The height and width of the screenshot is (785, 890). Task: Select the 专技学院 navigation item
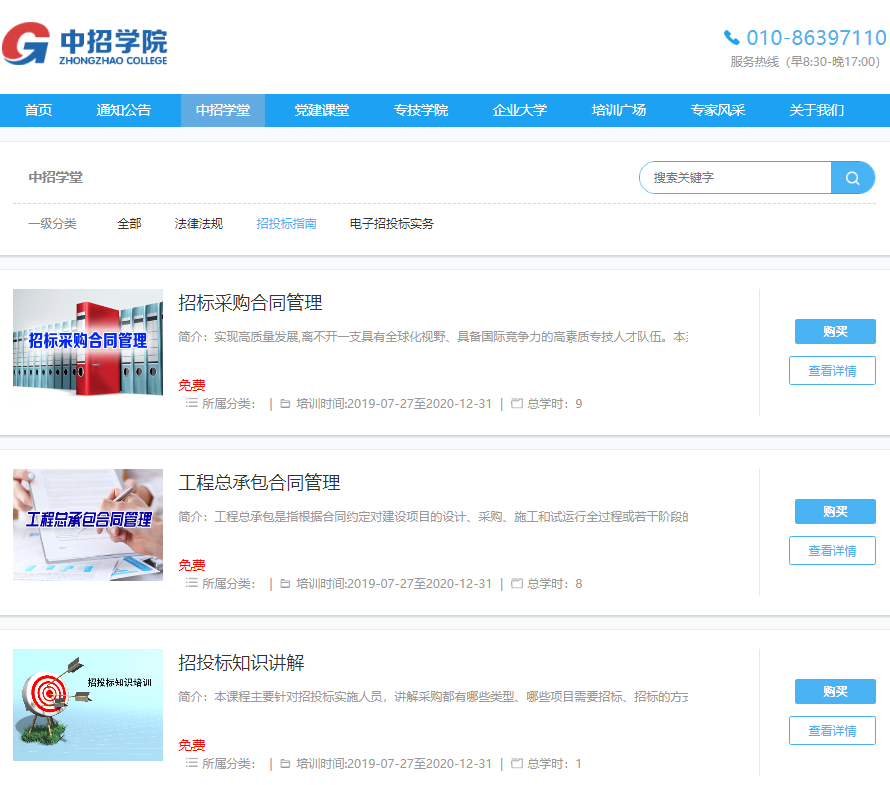click(421, 110)
